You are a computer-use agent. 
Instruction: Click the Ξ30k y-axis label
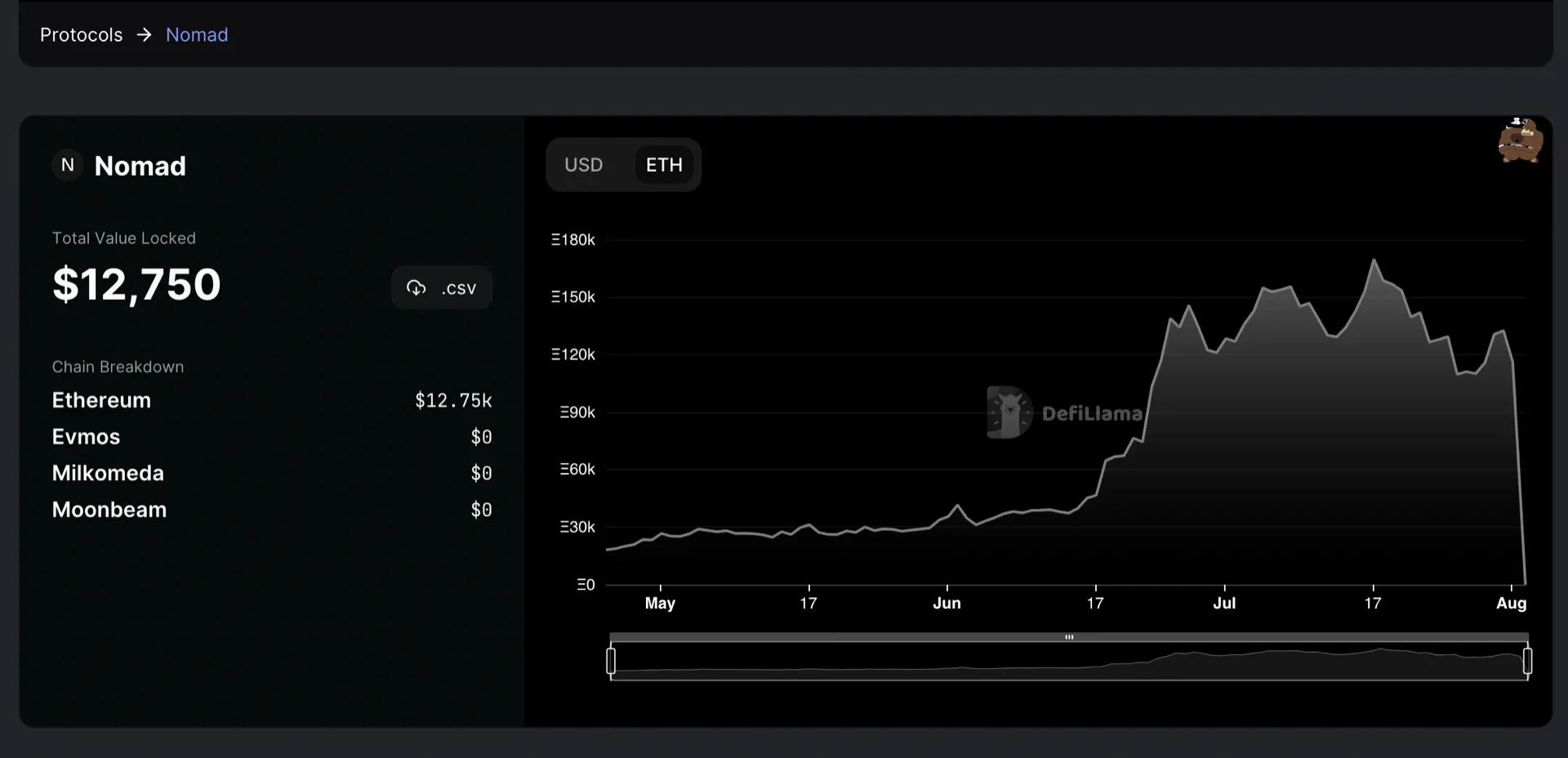click(577, 528)
